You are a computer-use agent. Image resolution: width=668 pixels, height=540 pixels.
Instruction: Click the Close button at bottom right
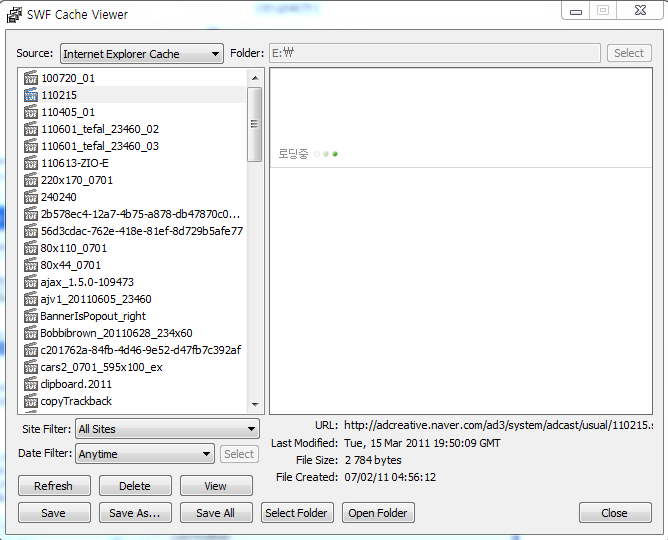point(615,513)
